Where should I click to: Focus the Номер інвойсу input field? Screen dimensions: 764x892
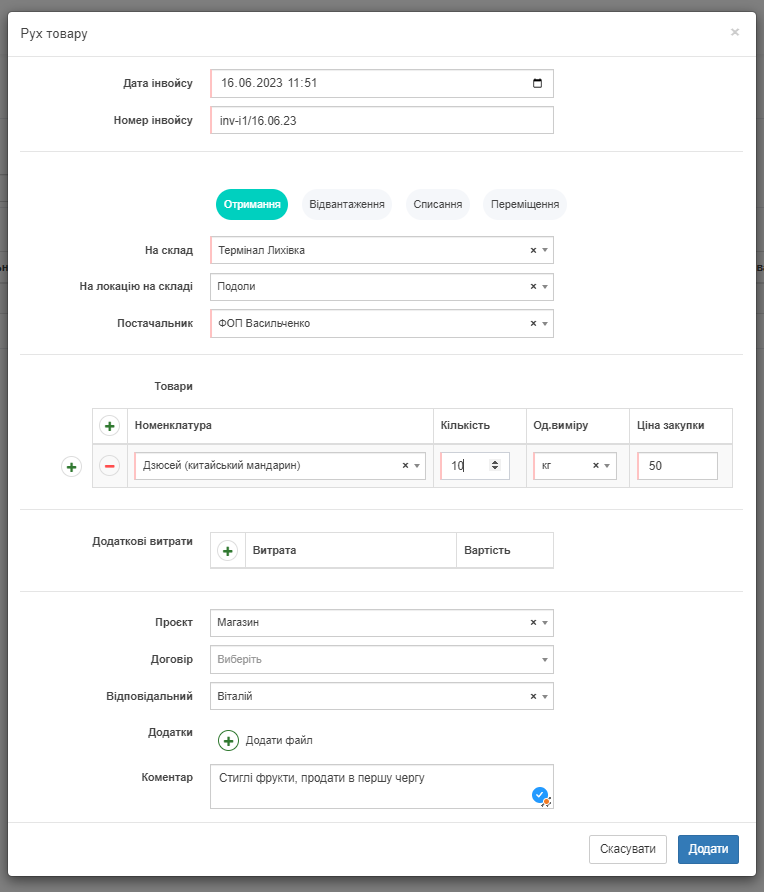pos(382,120)
